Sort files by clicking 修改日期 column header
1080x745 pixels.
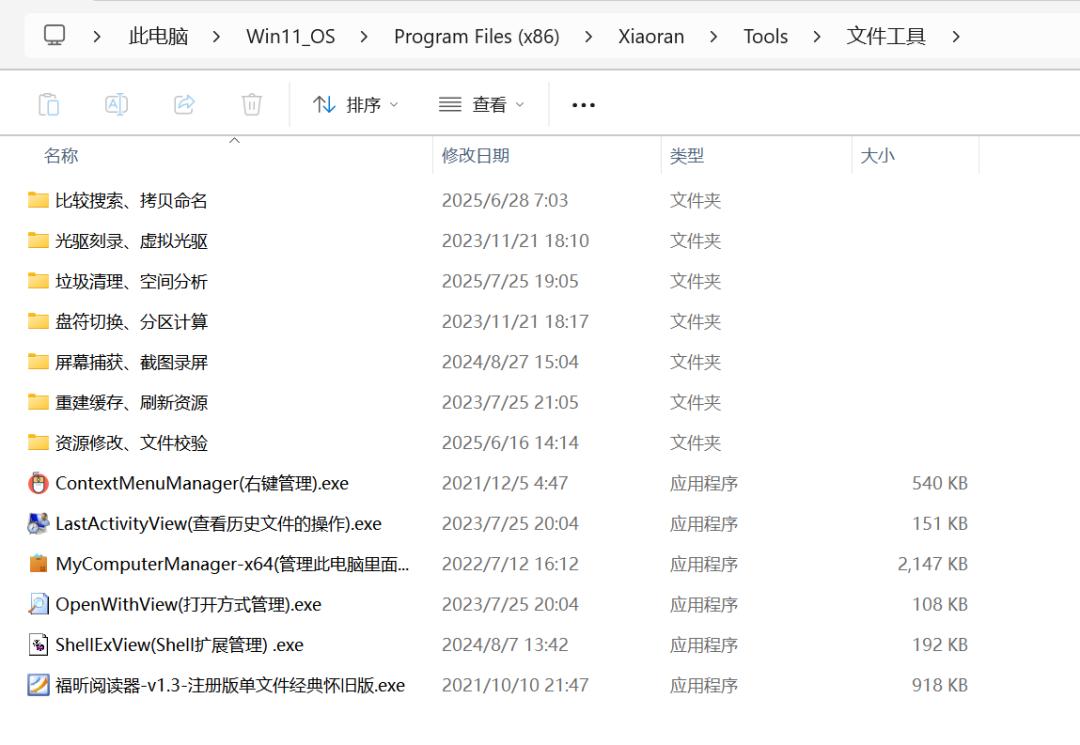point(477,155)
